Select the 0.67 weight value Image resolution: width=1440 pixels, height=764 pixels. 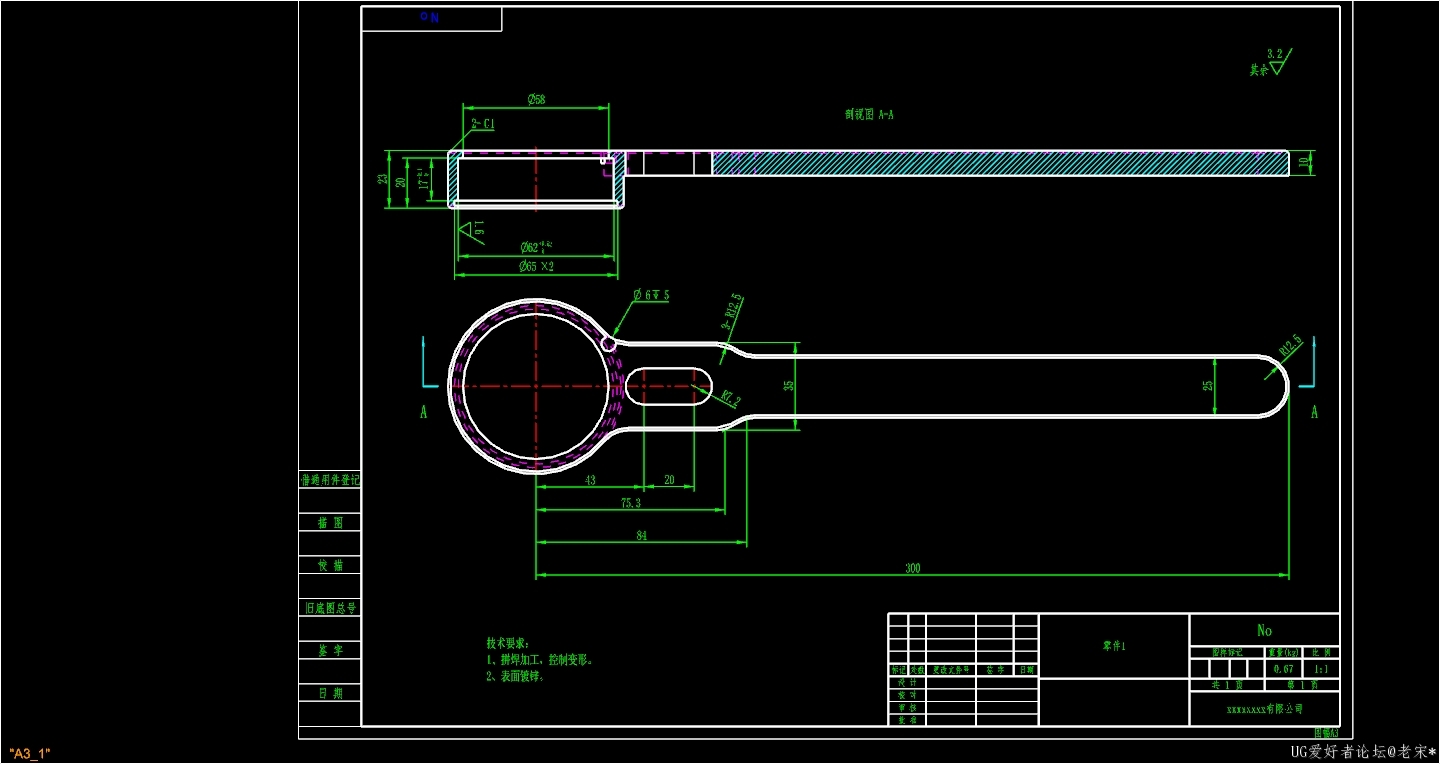(x=1283, y=668)
